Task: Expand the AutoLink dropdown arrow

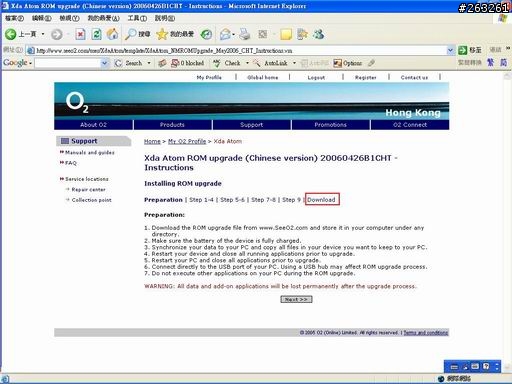Action: click(294, 63)
